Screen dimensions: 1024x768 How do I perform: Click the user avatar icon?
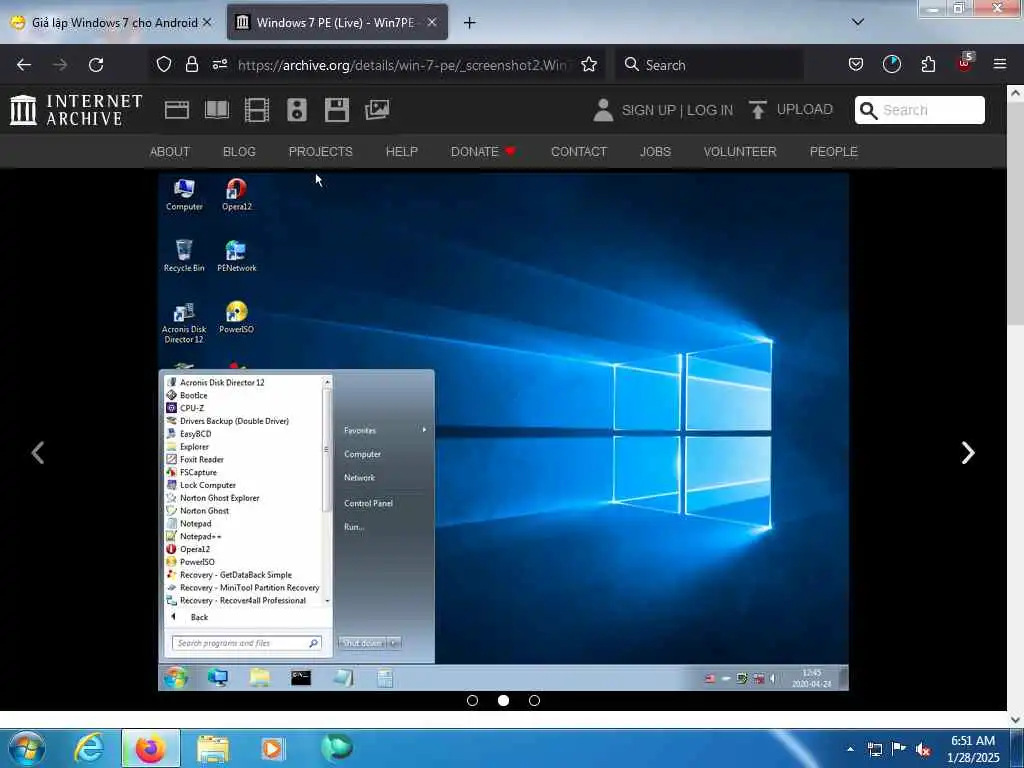click(603, 110)
